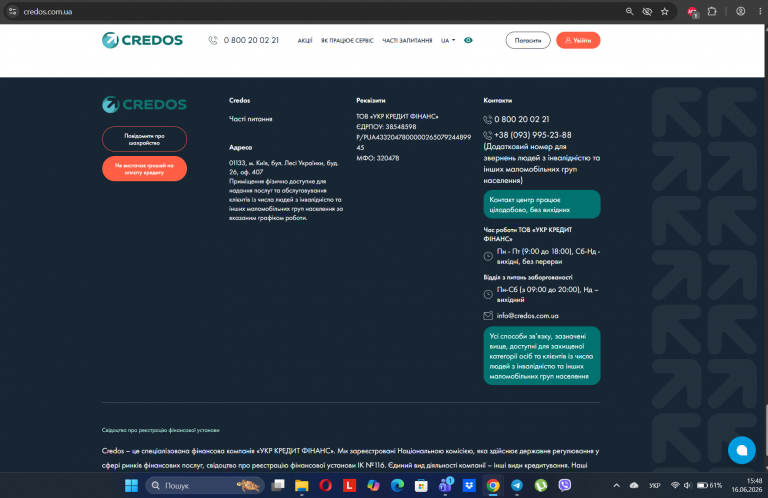Screen dimensions: 768x498
Task: Open File Explorer from the taskbar
Action: tap(301, 485)
